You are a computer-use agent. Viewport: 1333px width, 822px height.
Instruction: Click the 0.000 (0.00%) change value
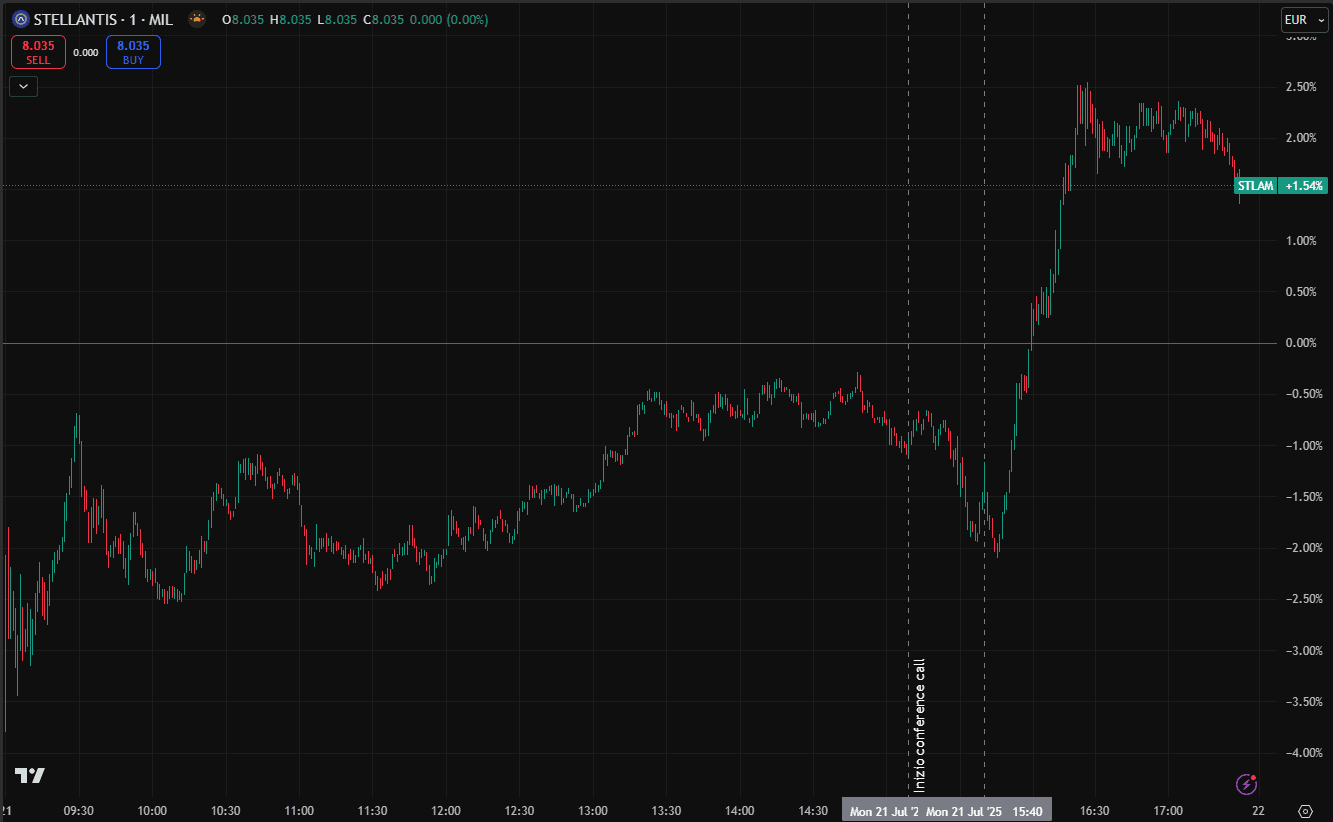(448, 19)
